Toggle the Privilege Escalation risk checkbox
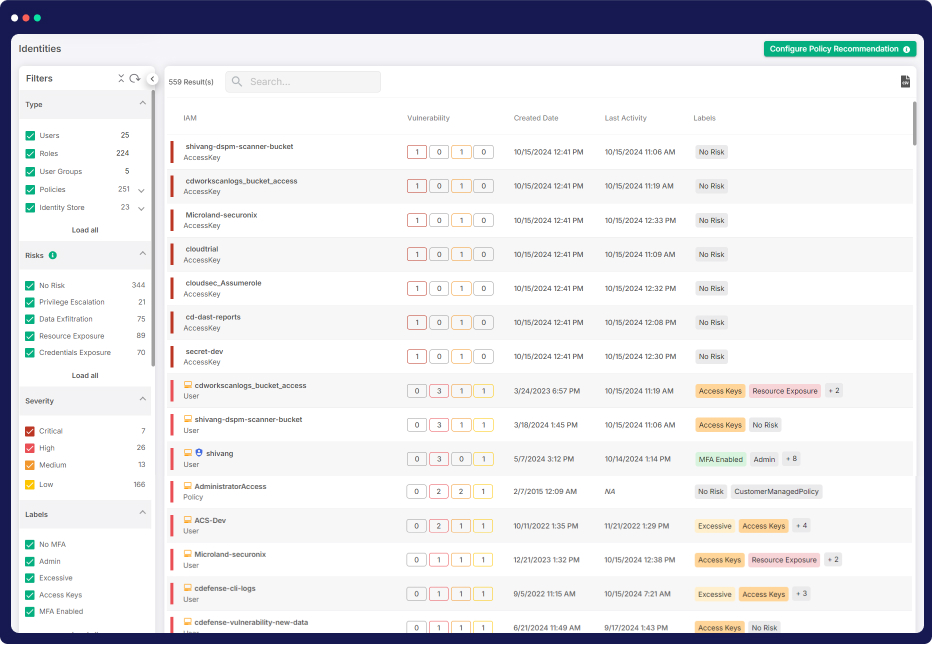932x645 pixels. pos(30,302)
